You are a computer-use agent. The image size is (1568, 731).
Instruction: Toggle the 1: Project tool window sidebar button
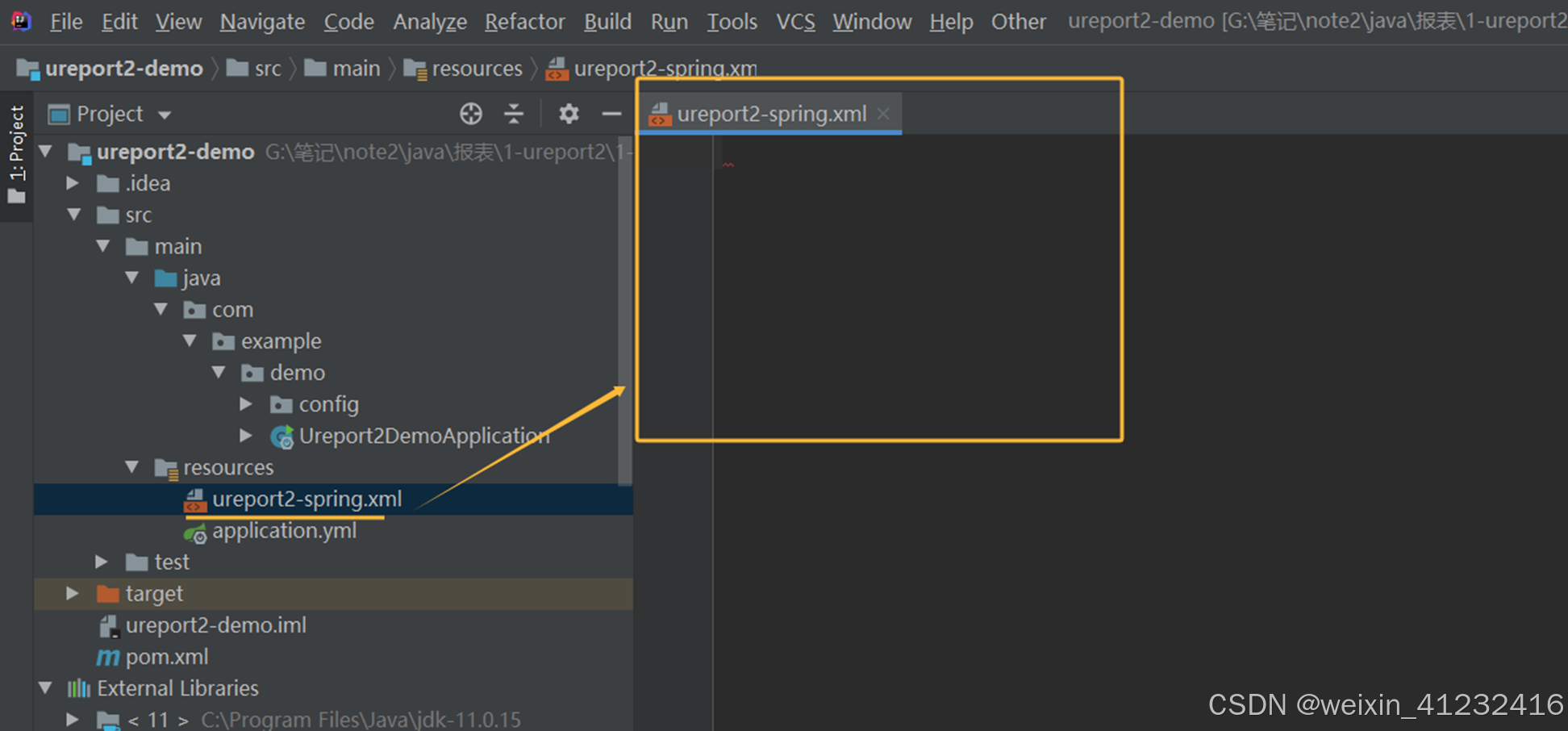click(16, 155)
